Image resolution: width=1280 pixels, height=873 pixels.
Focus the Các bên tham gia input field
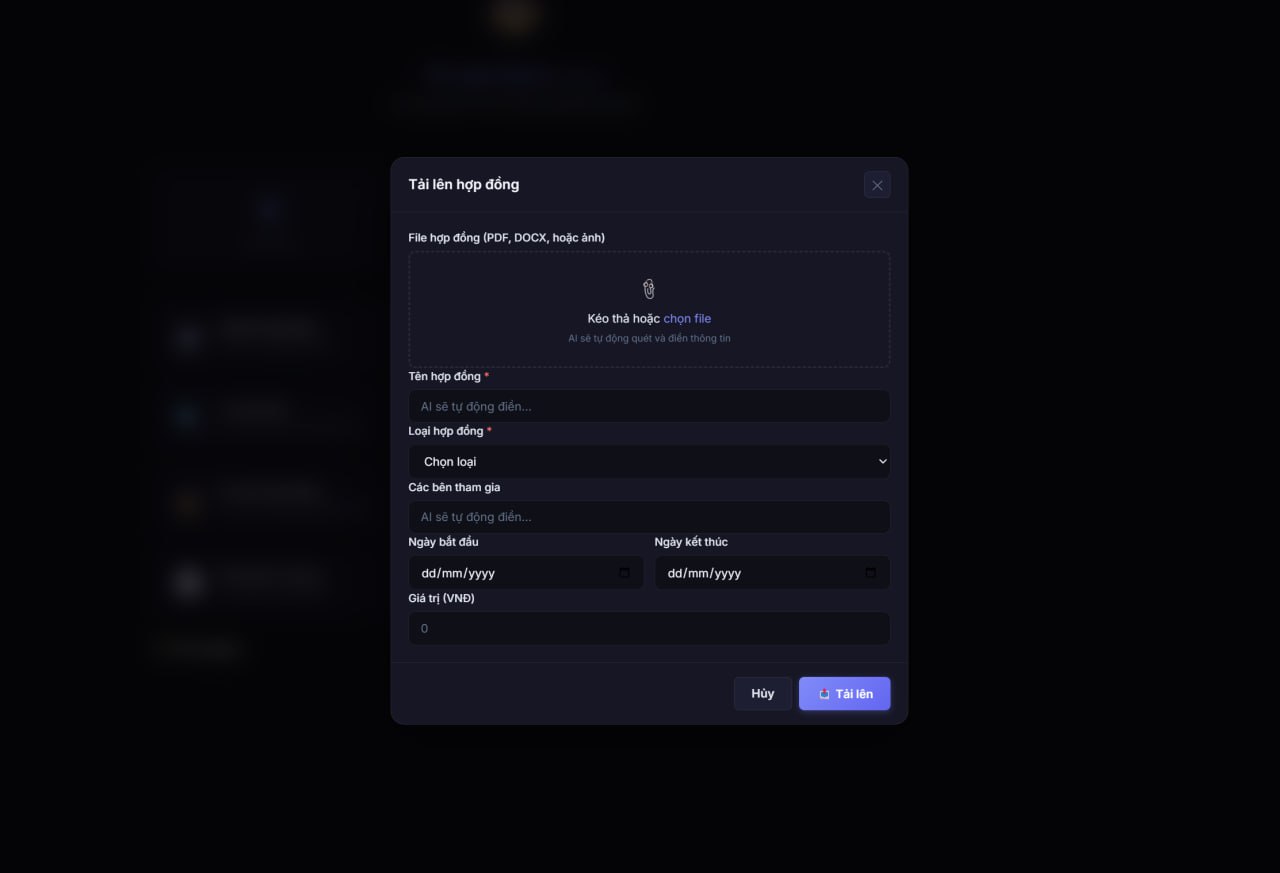[648, 516]
